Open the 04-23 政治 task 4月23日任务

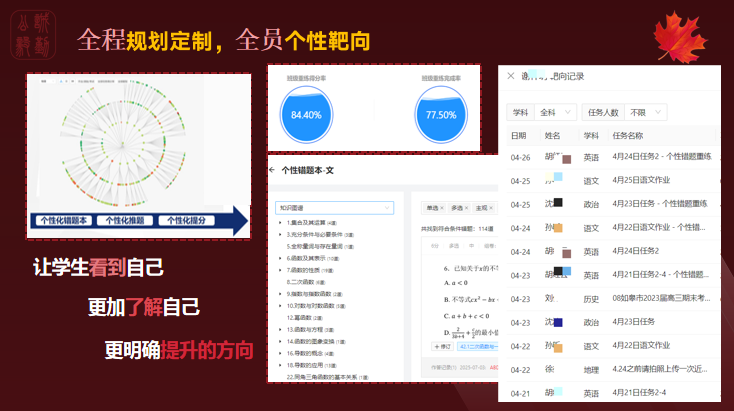[633, 322]
